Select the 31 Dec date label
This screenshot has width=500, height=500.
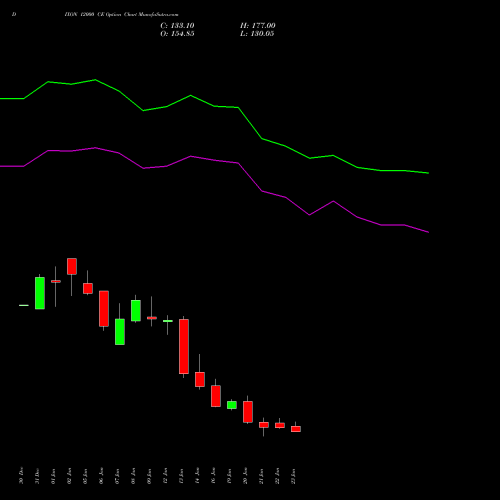tap(37, 476)
